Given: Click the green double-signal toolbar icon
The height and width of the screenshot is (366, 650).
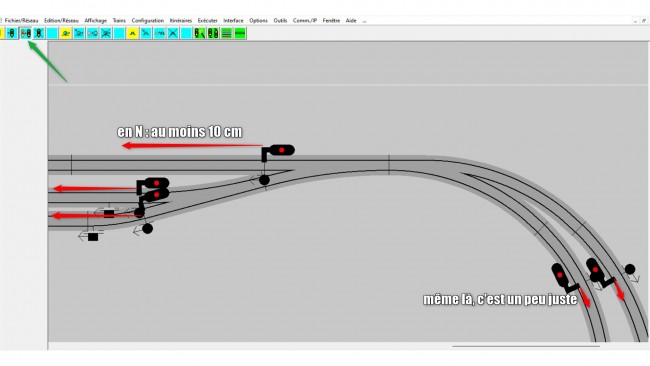Looking at the screenshot, I should (x=213, y=33).
